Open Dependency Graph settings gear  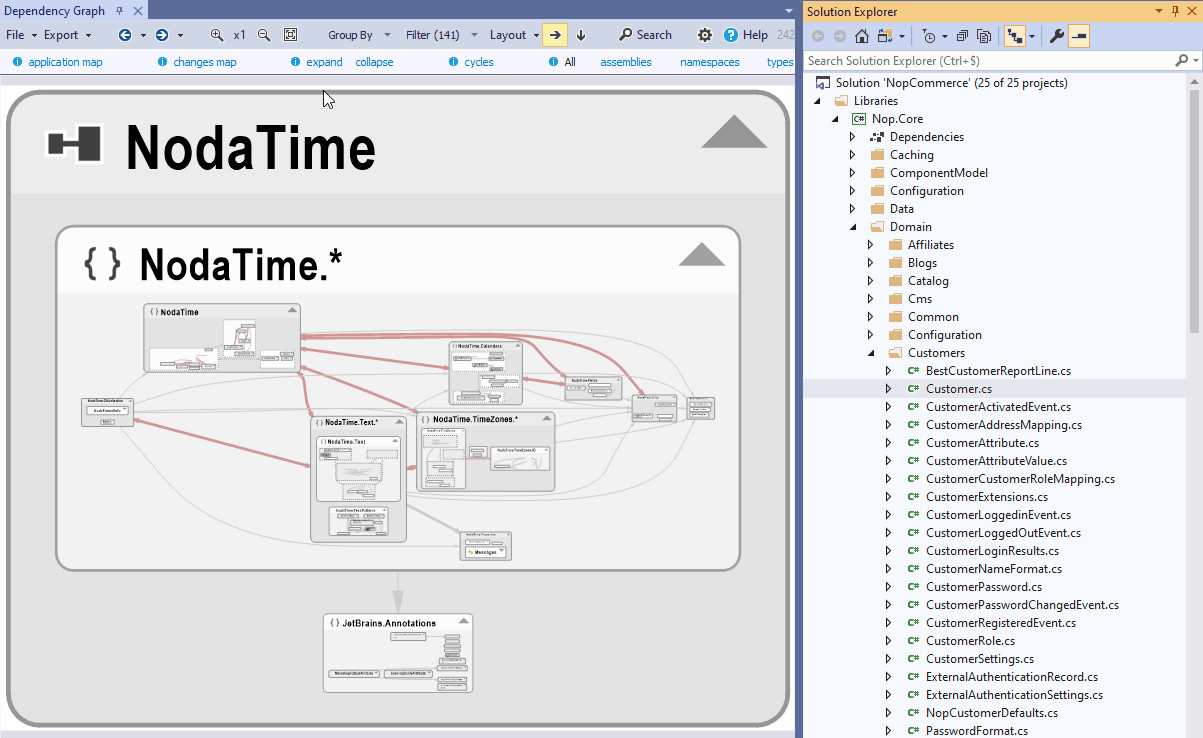[705, 35]
